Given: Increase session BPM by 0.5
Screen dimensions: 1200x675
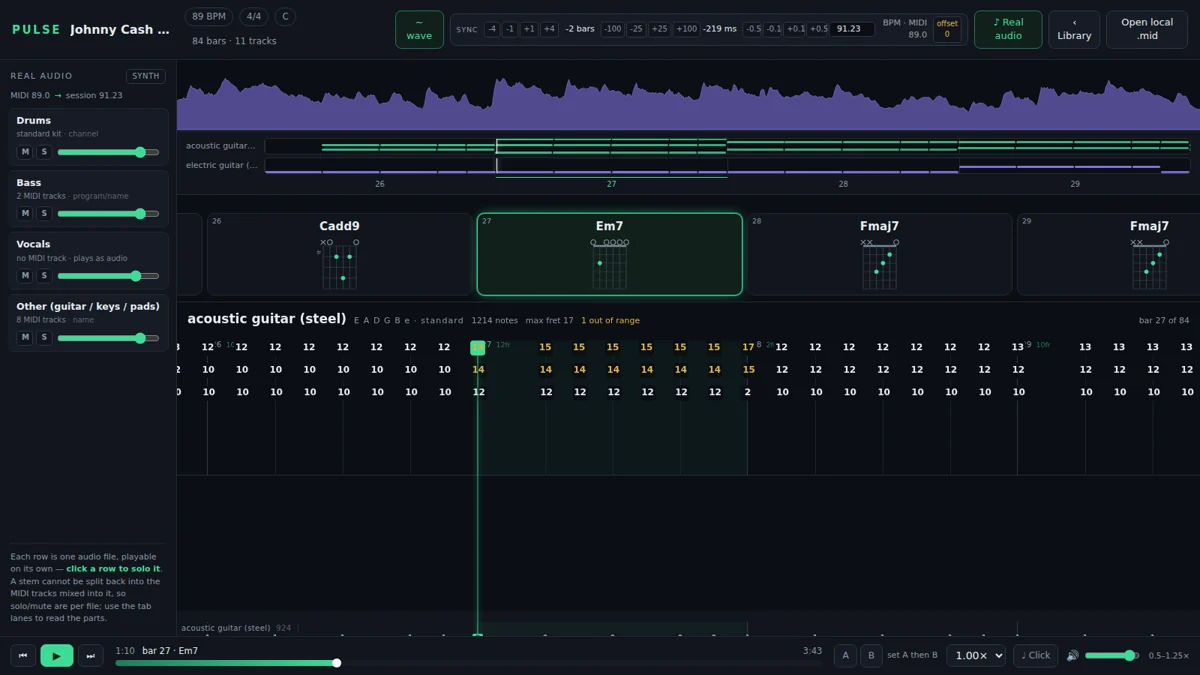Looking at the screenshot, I should [x=818, y=29].
